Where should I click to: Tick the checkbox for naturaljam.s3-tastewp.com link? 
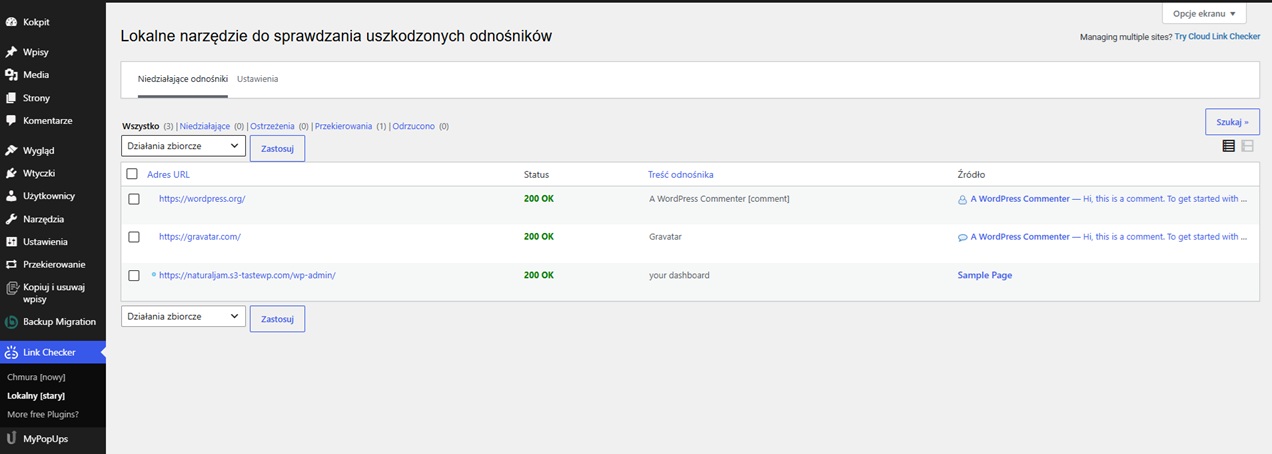134,275
